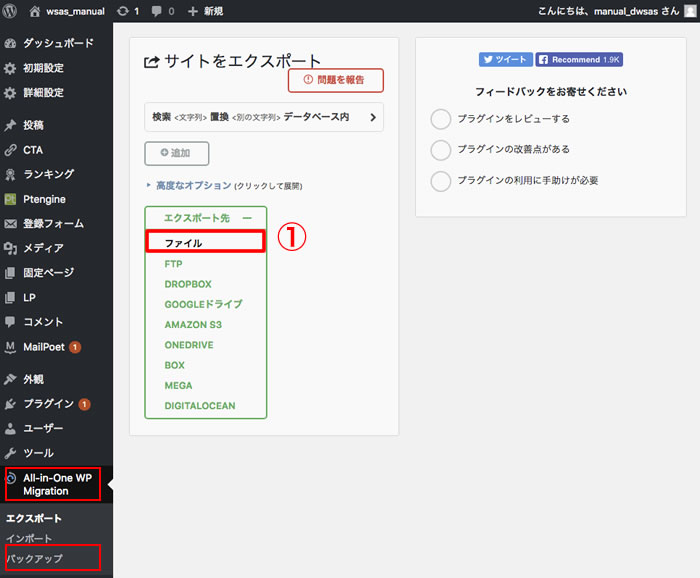The width and height of the screenshot is (700, 578).
Task: Click the 問題を報告 button
Action: [x=335, y=80]
